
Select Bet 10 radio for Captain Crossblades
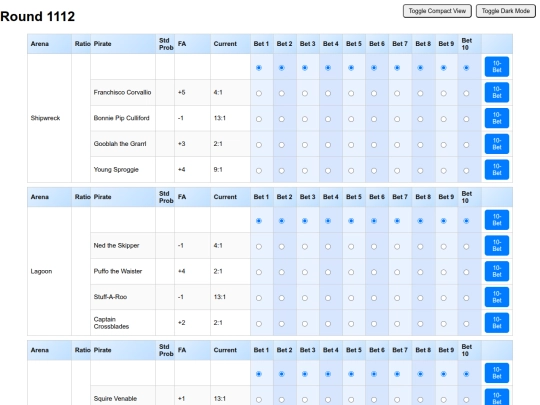(x=466, y=324)
